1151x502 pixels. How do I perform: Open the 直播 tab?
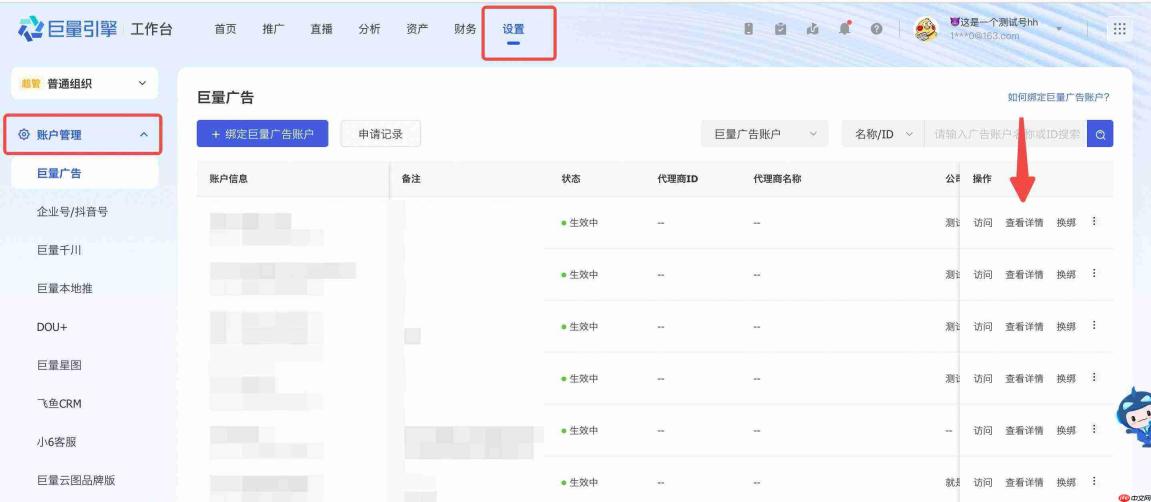(322, 29)
